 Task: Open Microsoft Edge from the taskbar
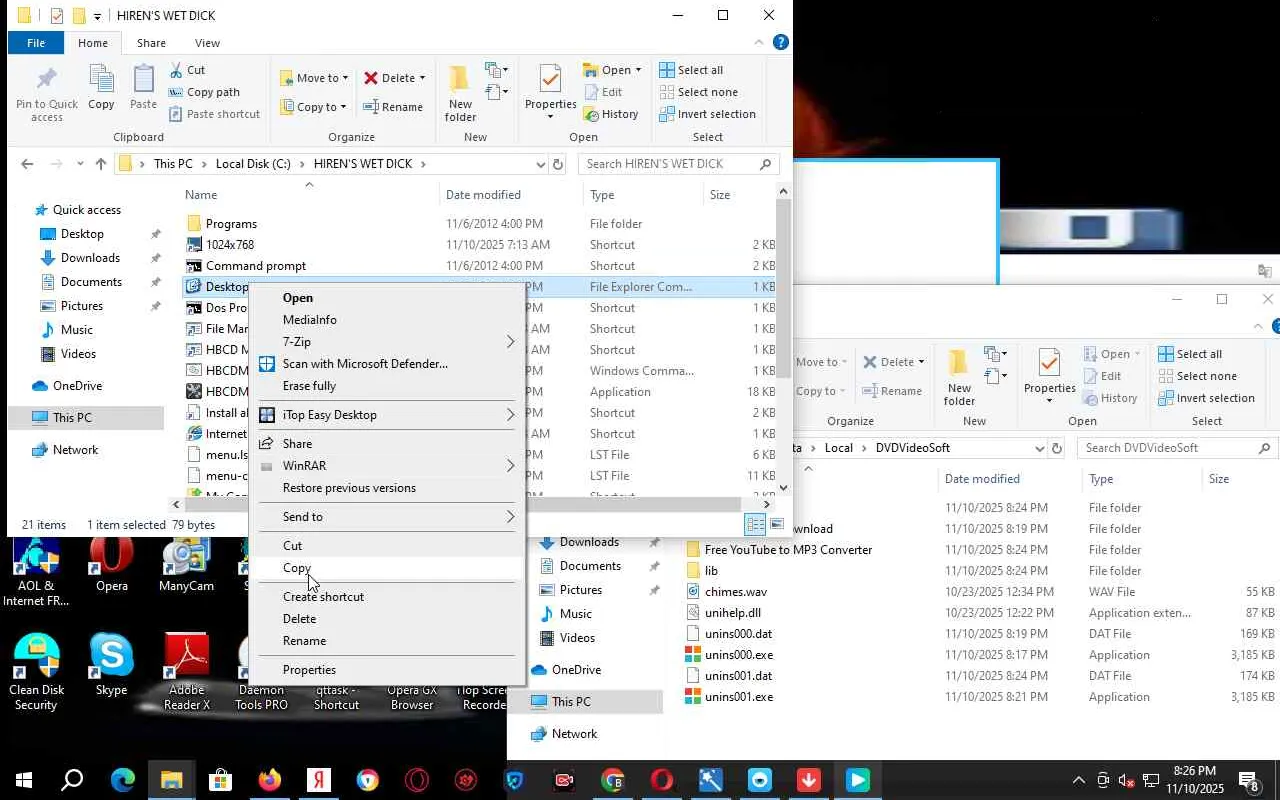click(x=122, y=780)
